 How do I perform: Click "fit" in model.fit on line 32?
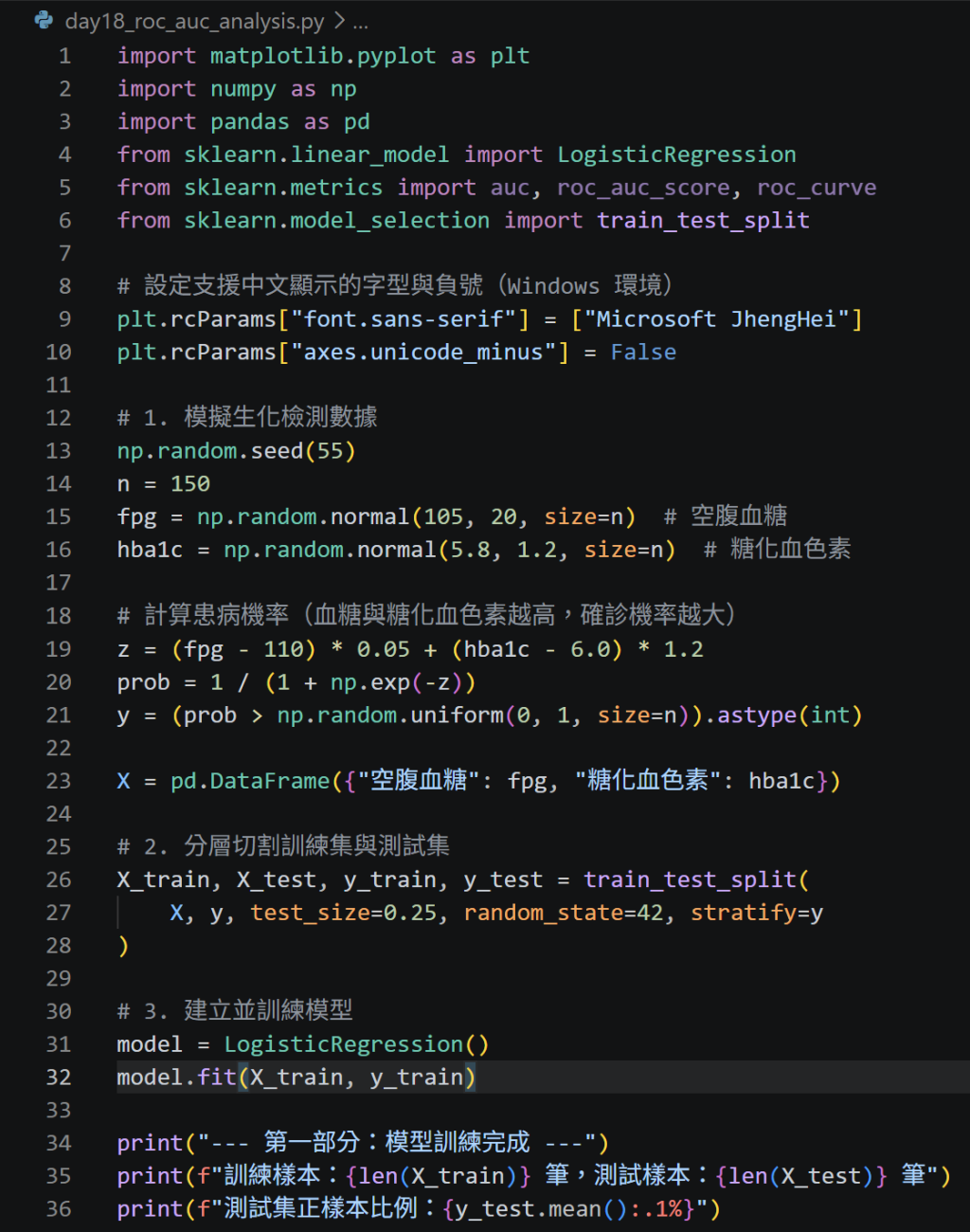point(217,1078)
